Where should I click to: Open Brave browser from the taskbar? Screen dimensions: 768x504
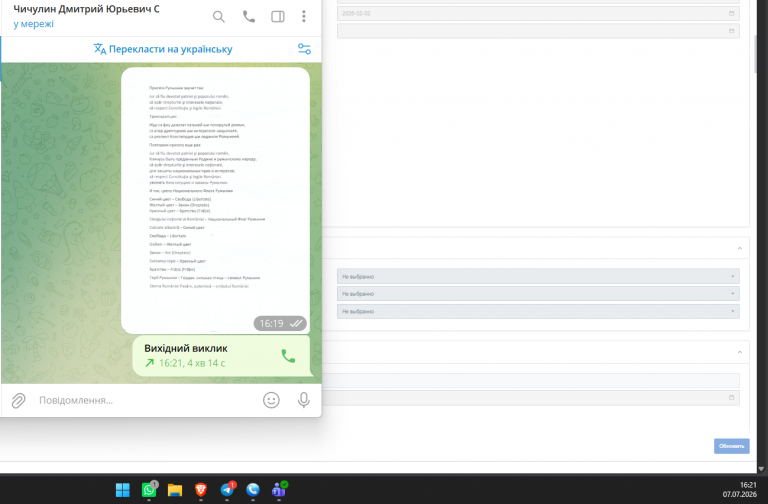201,490
